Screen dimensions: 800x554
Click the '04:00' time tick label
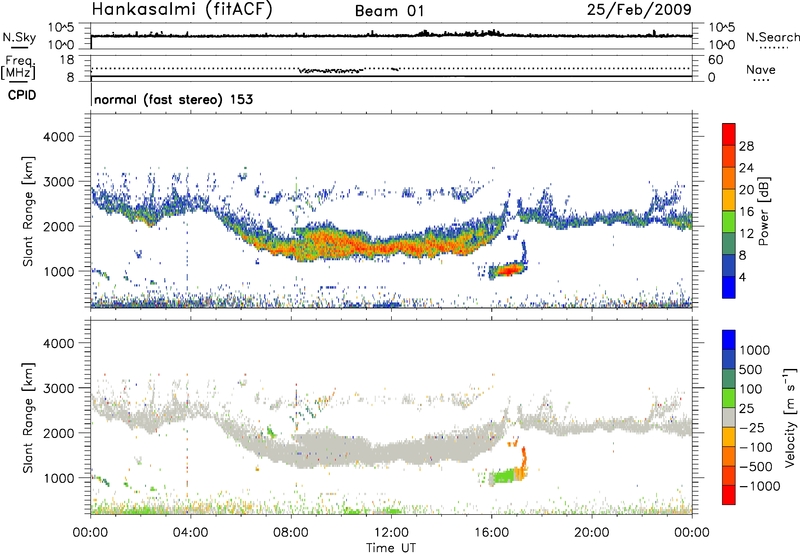pyautogui.click(x=190, y=533)
